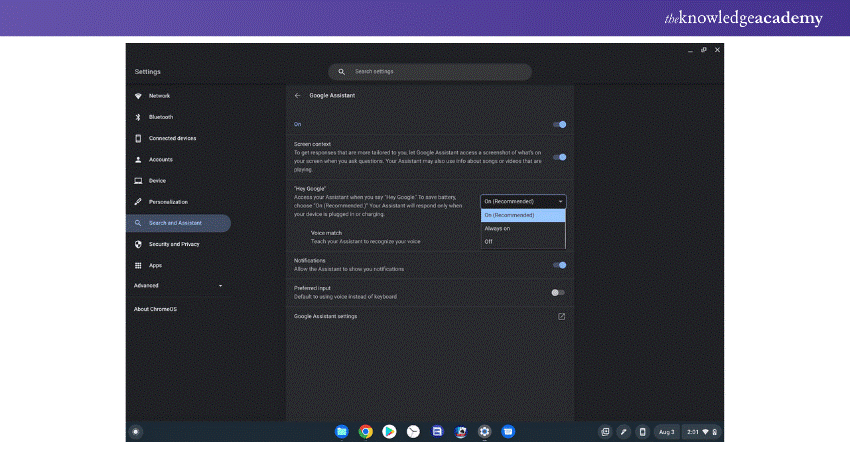Open Chrome browser from the shelf
This screenshot has width=850, height=450.
tap(366, 431)
